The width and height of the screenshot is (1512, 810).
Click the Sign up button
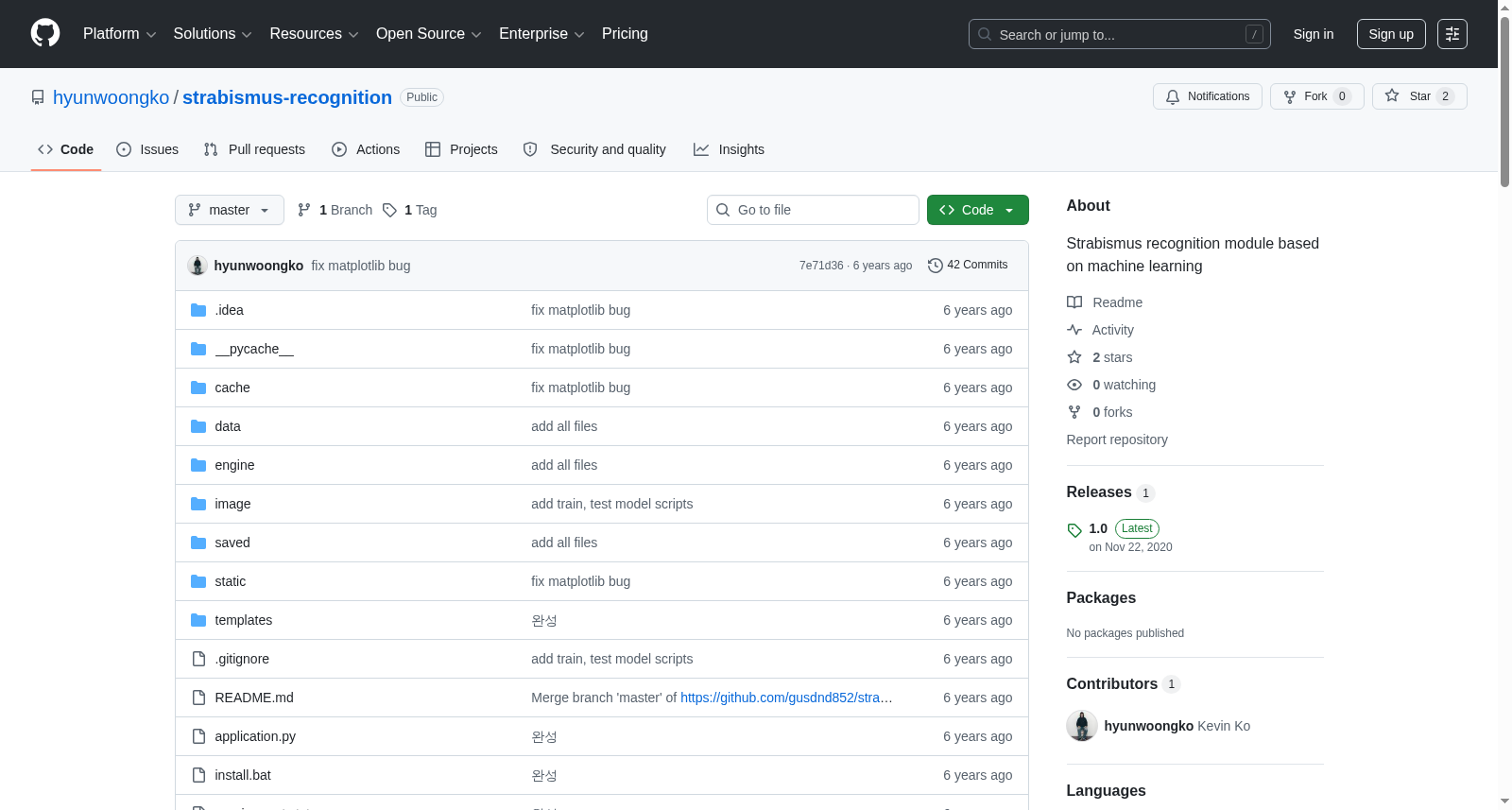1391,34
